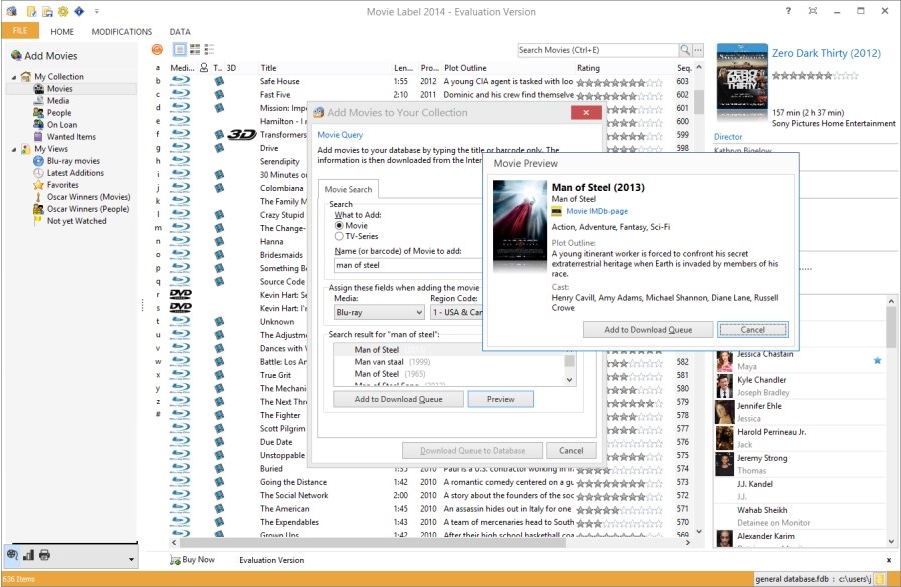Open the Region Code dropdown
This screenshot has height=587, width=901.
point(456,312)
